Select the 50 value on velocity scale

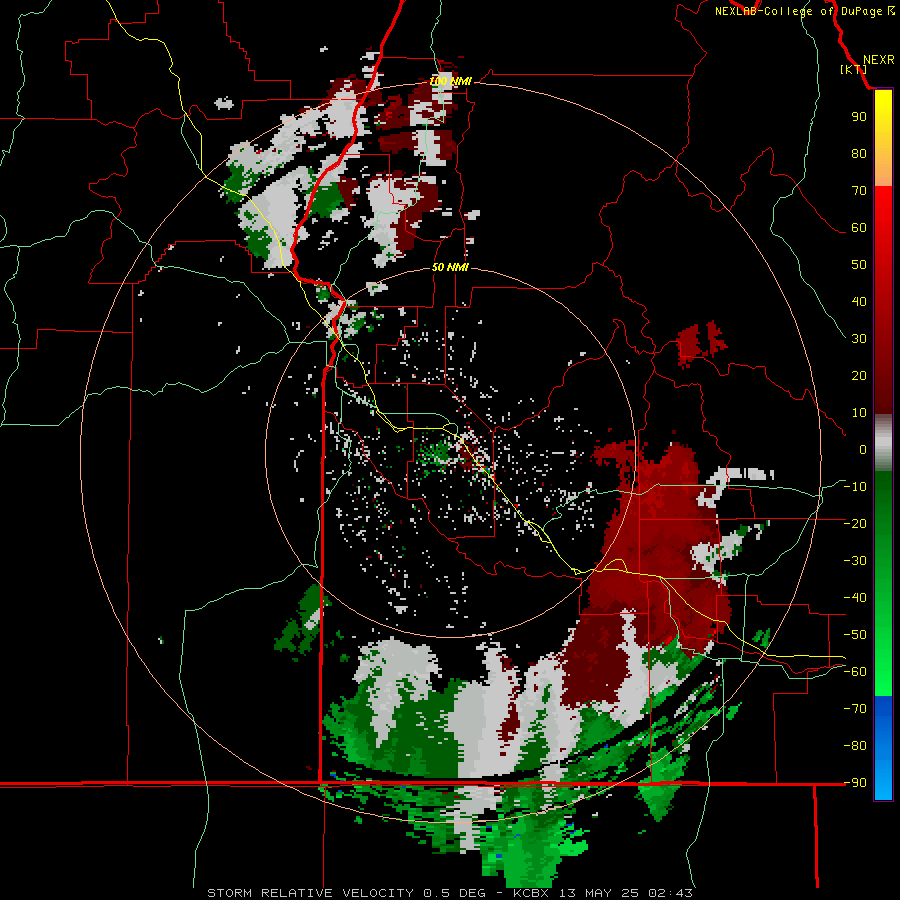pos(859,265)
